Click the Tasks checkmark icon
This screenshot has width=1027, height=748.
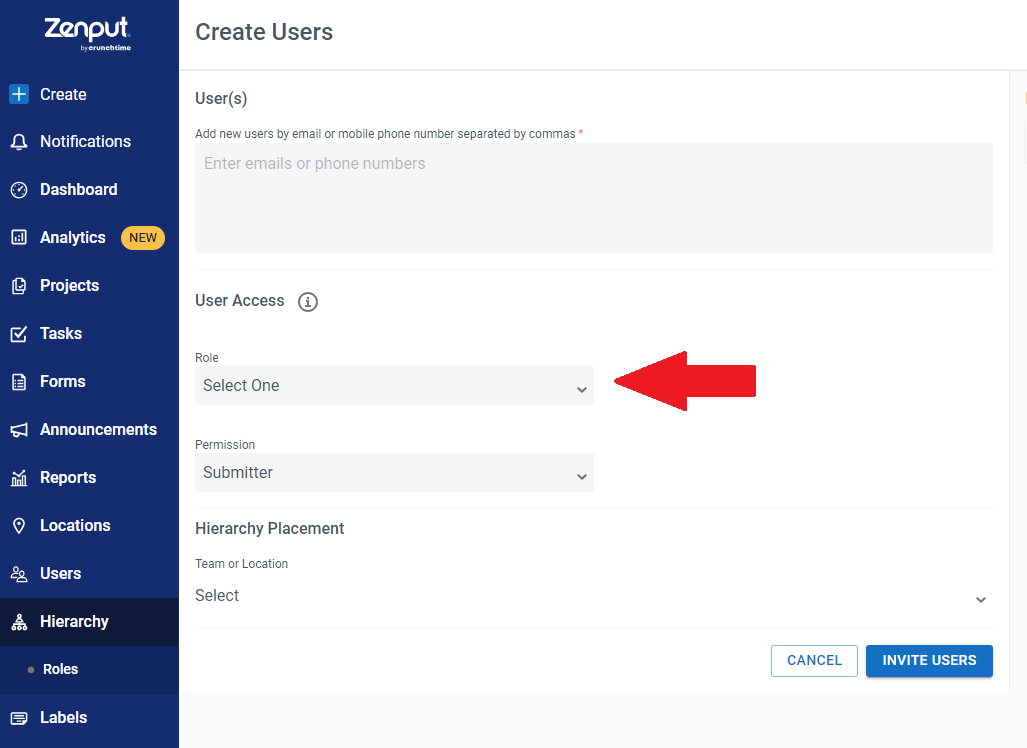click(19, 334)
